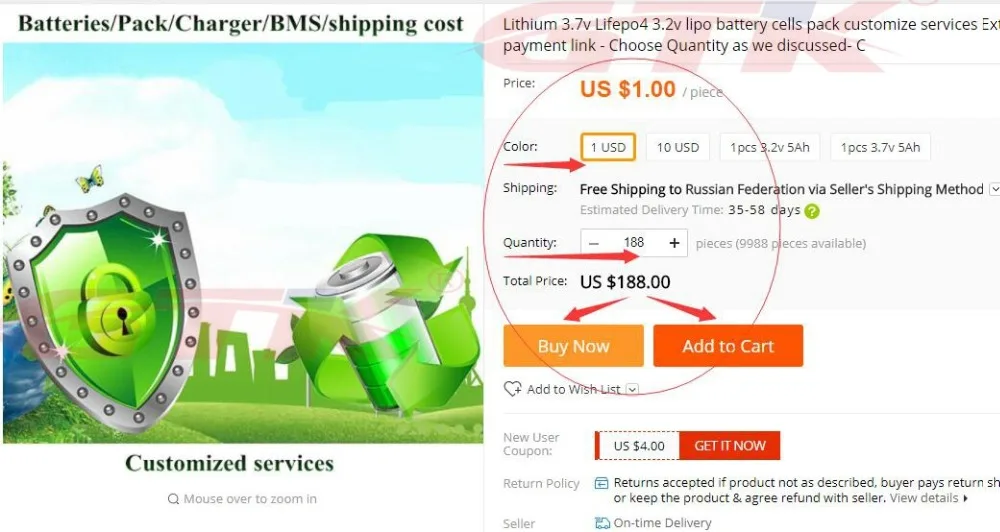Expand View details arrow in Return Policy

(966, 498)
